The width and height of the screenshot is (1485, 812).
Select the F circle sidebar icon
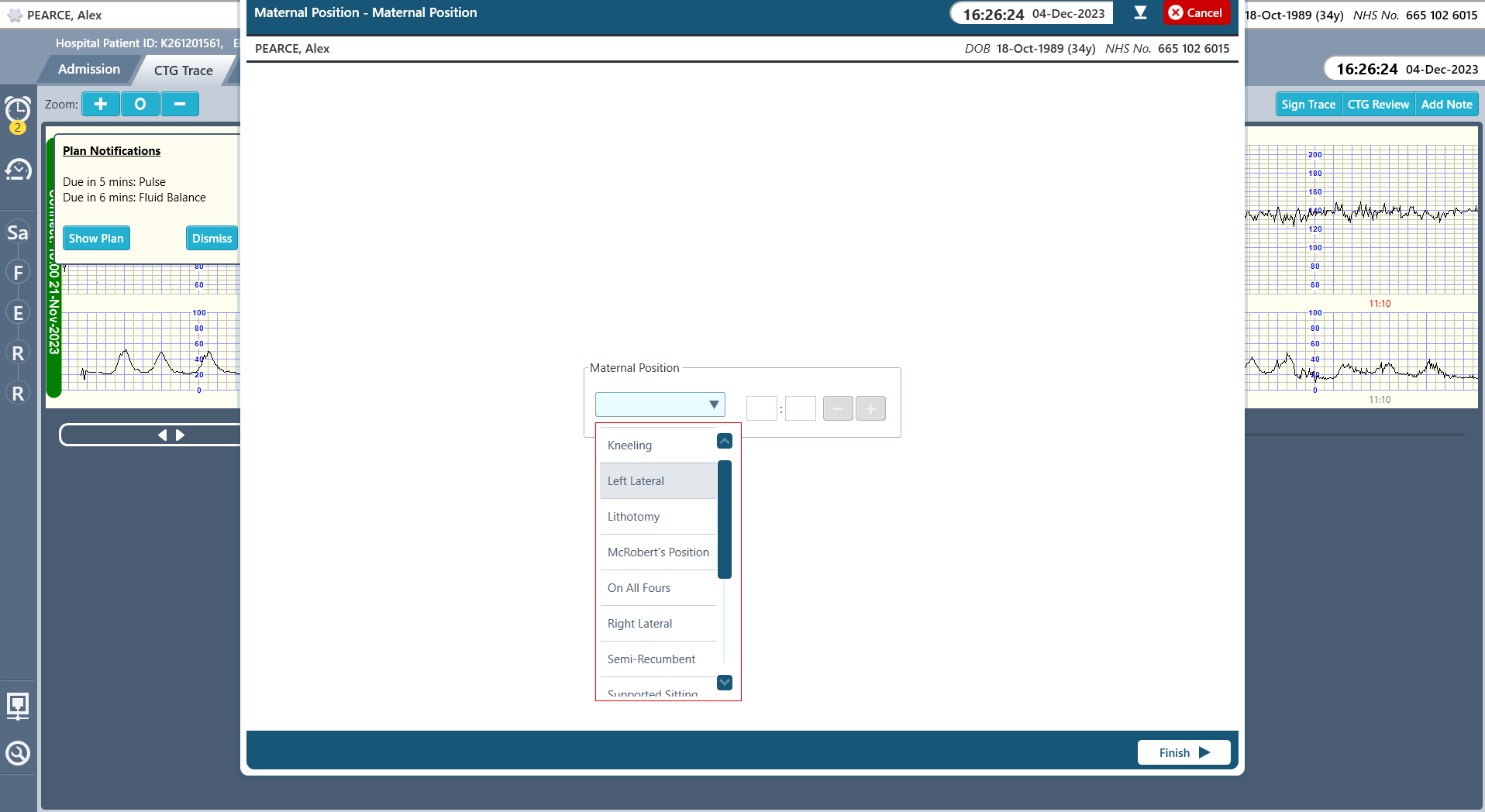(x=18, y=273)
